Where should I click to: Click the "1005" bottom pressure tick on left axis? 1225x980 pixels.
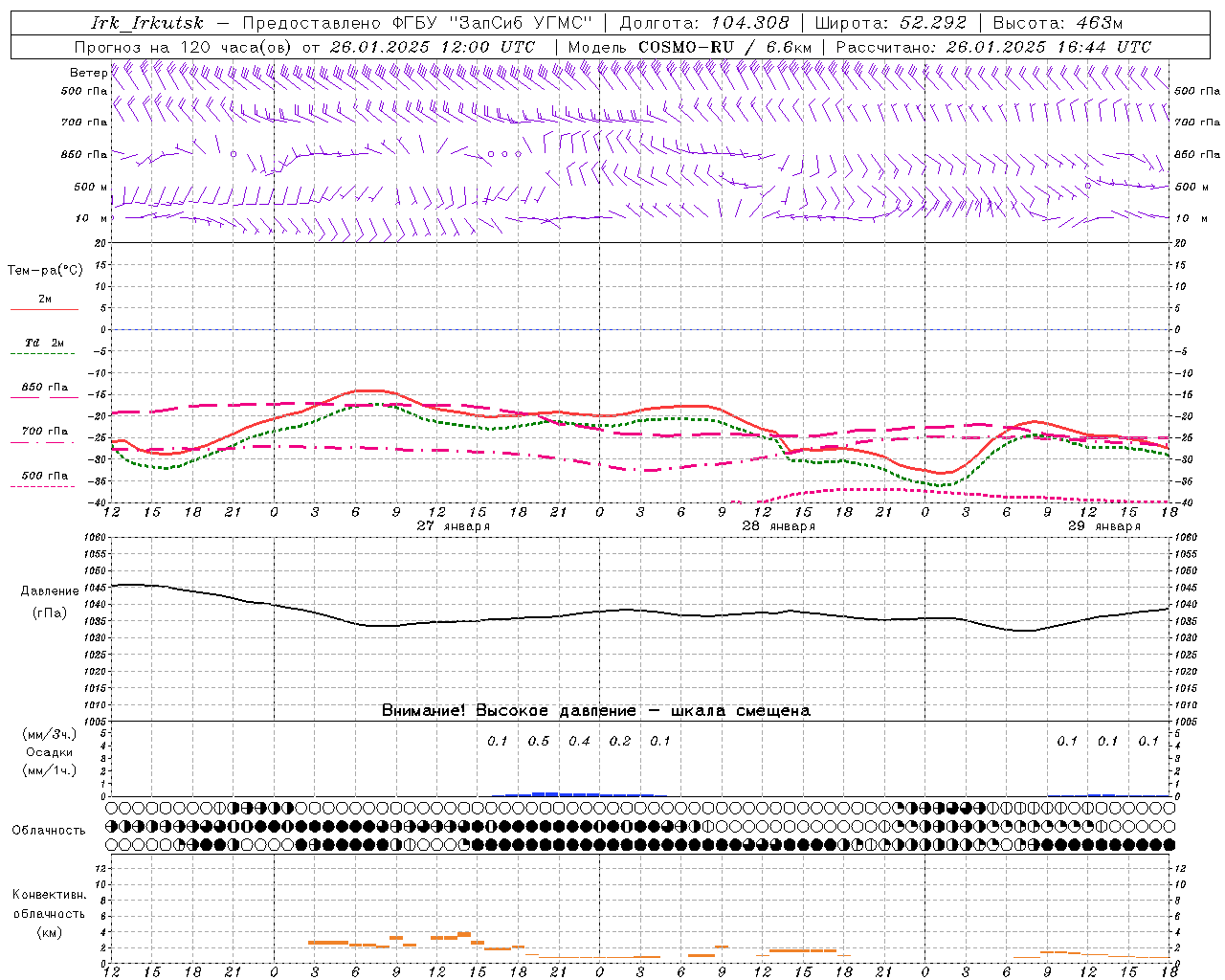point(95,721)
